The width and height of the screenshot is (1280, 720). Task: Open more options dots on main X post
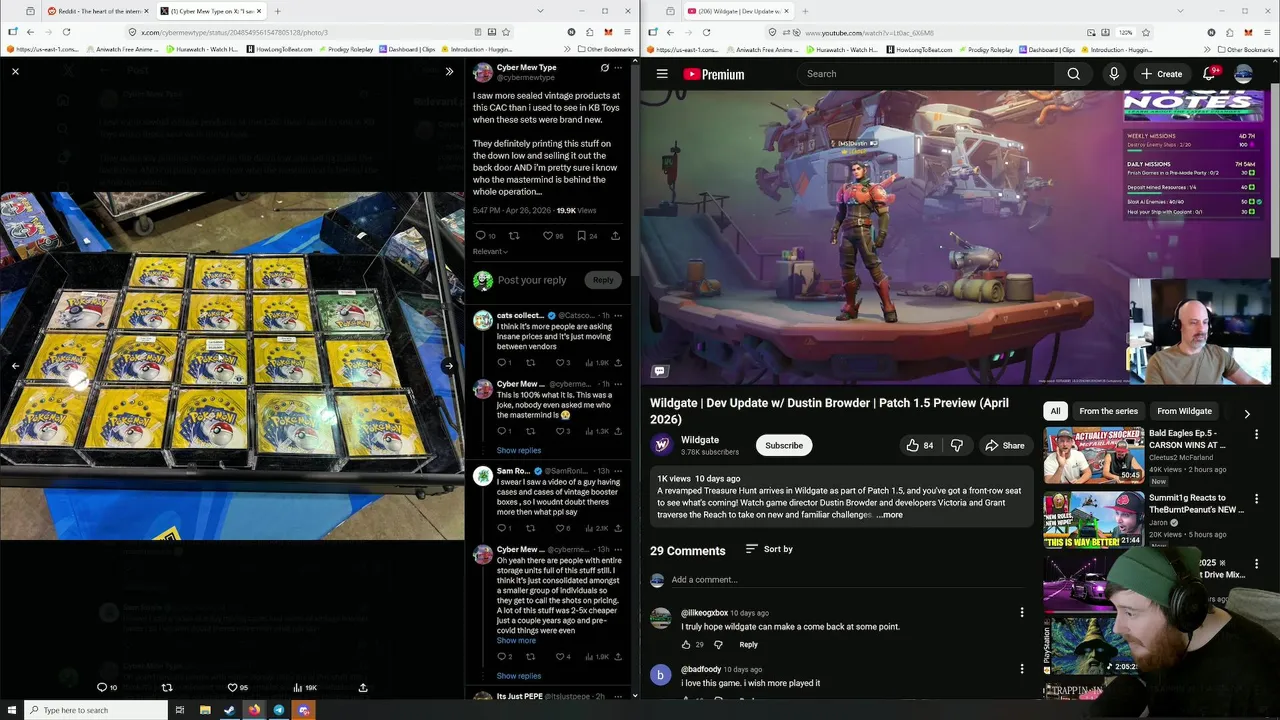[618, 68]
